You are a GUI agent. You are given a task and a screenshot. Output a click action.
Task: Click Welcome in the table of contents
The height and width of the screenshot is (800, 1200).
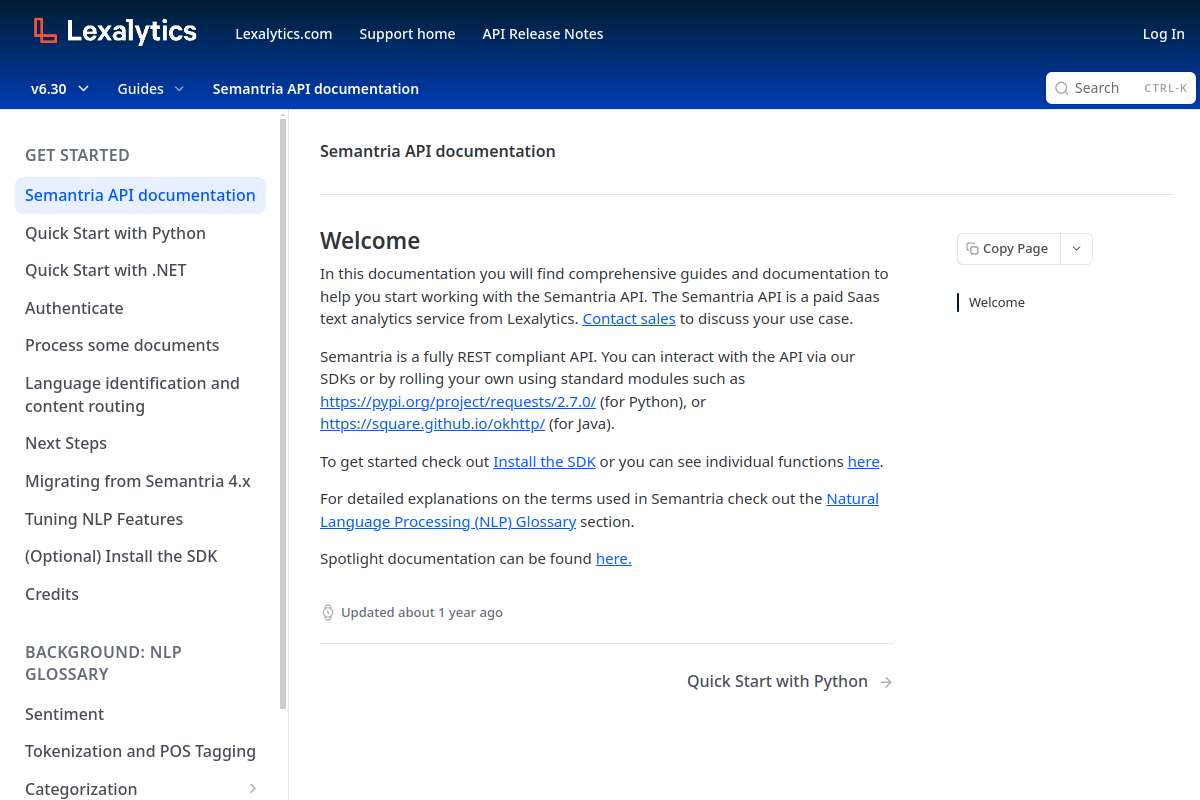click(x=997, y=303)
